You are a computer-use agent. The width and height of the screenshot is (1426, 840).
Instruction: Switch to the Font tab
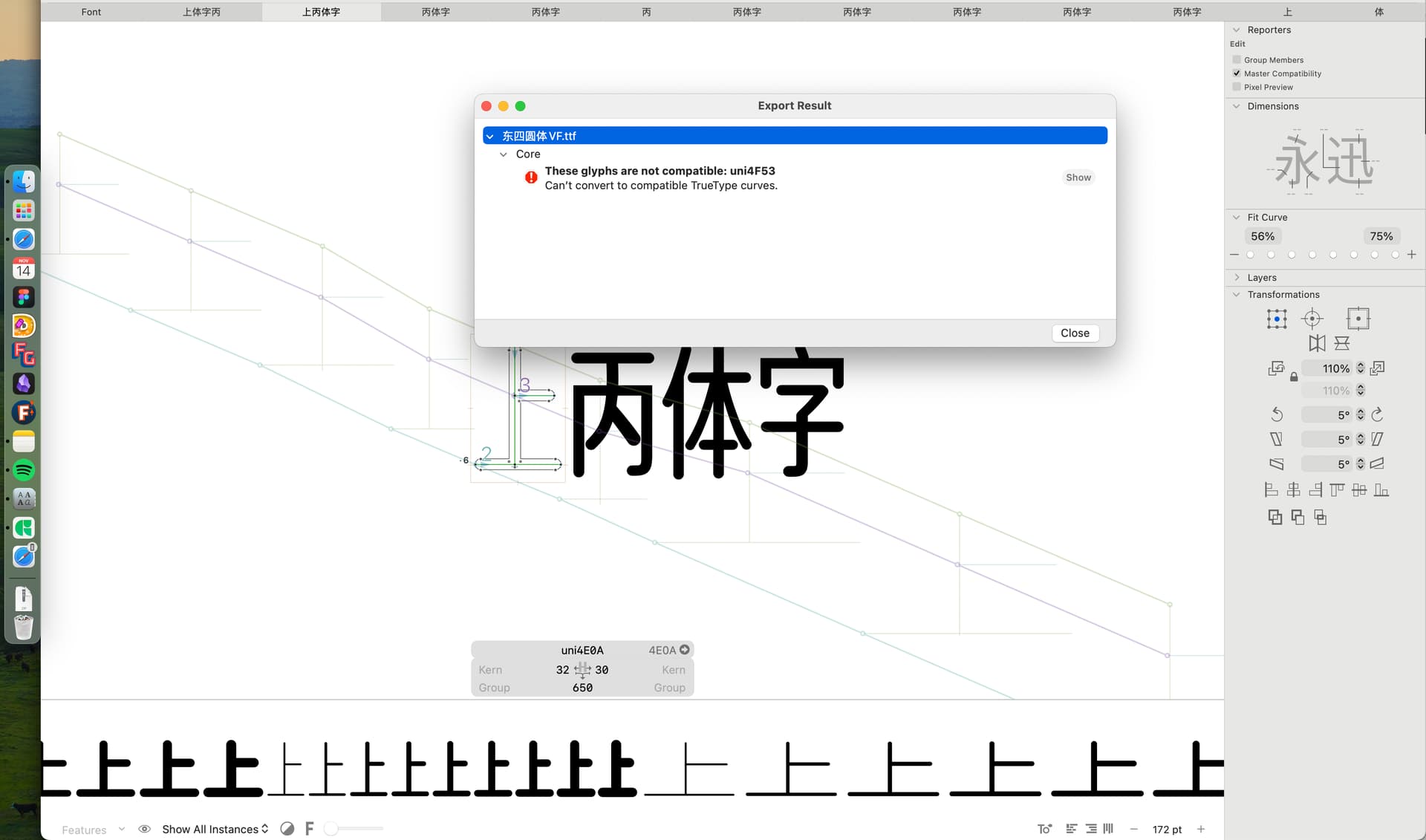pyautogui.click(x=91, y=12)
